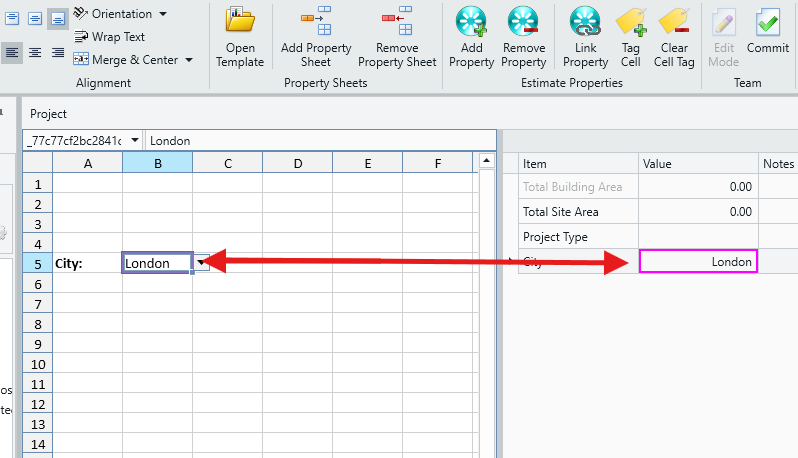
Task: Click the Remove Property icon
Action: 523,22
